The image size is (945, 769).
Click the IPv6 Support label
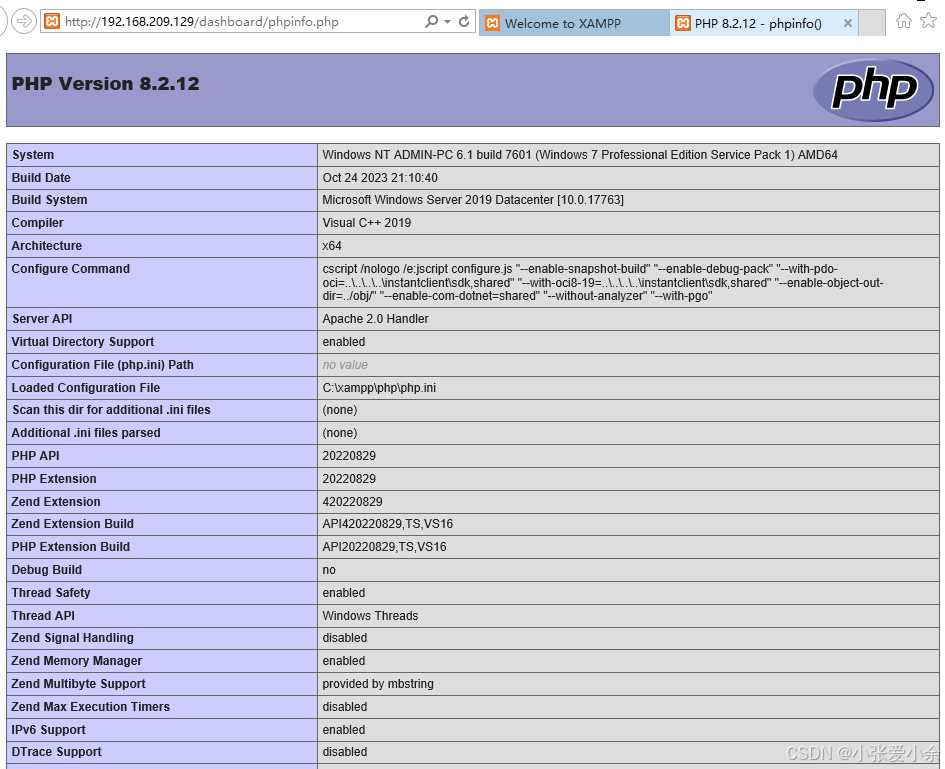[x=48, y=729]
